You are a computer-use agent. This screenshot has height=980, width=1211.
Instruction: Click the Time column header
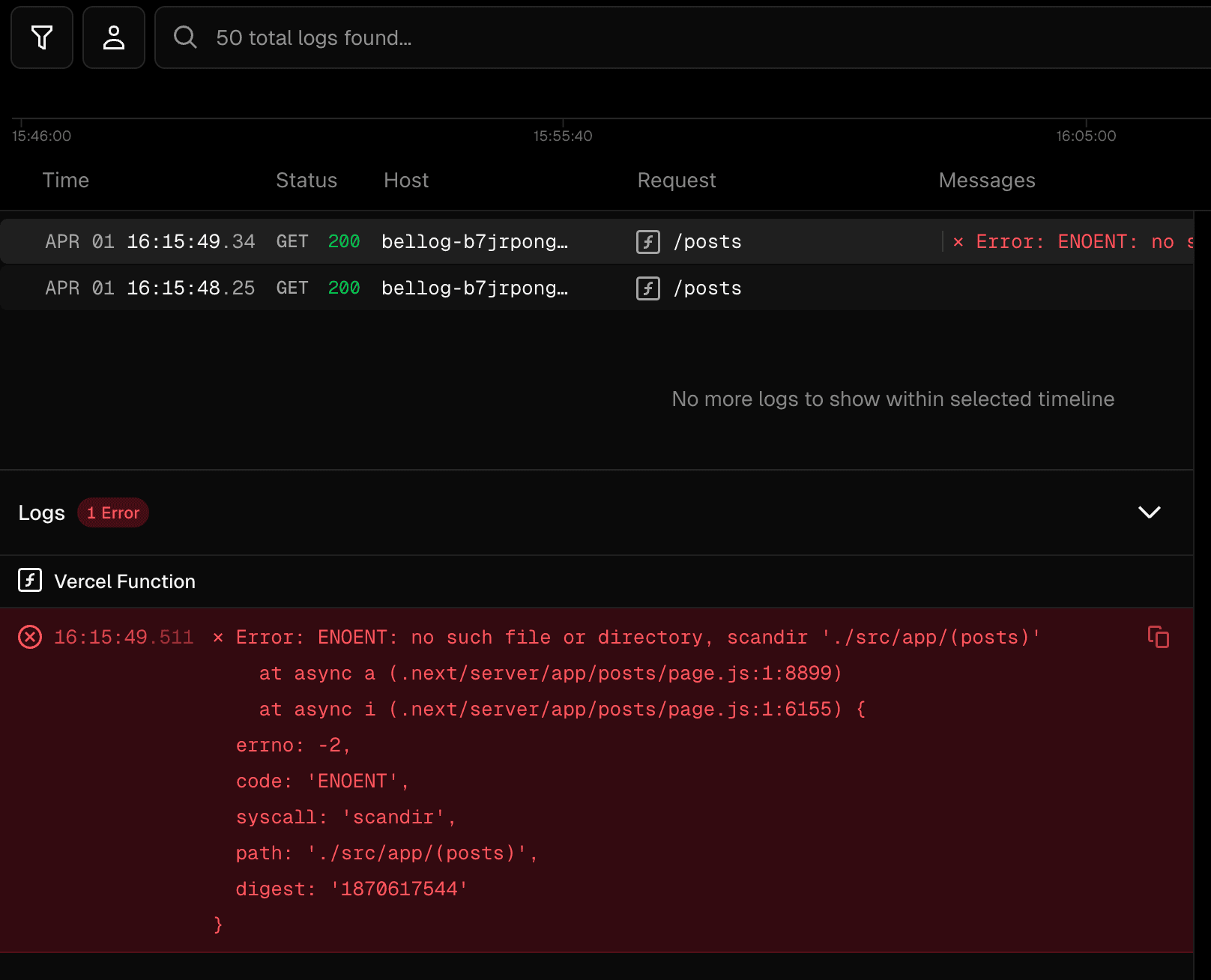pyautogui.click(x=66, y=181)
